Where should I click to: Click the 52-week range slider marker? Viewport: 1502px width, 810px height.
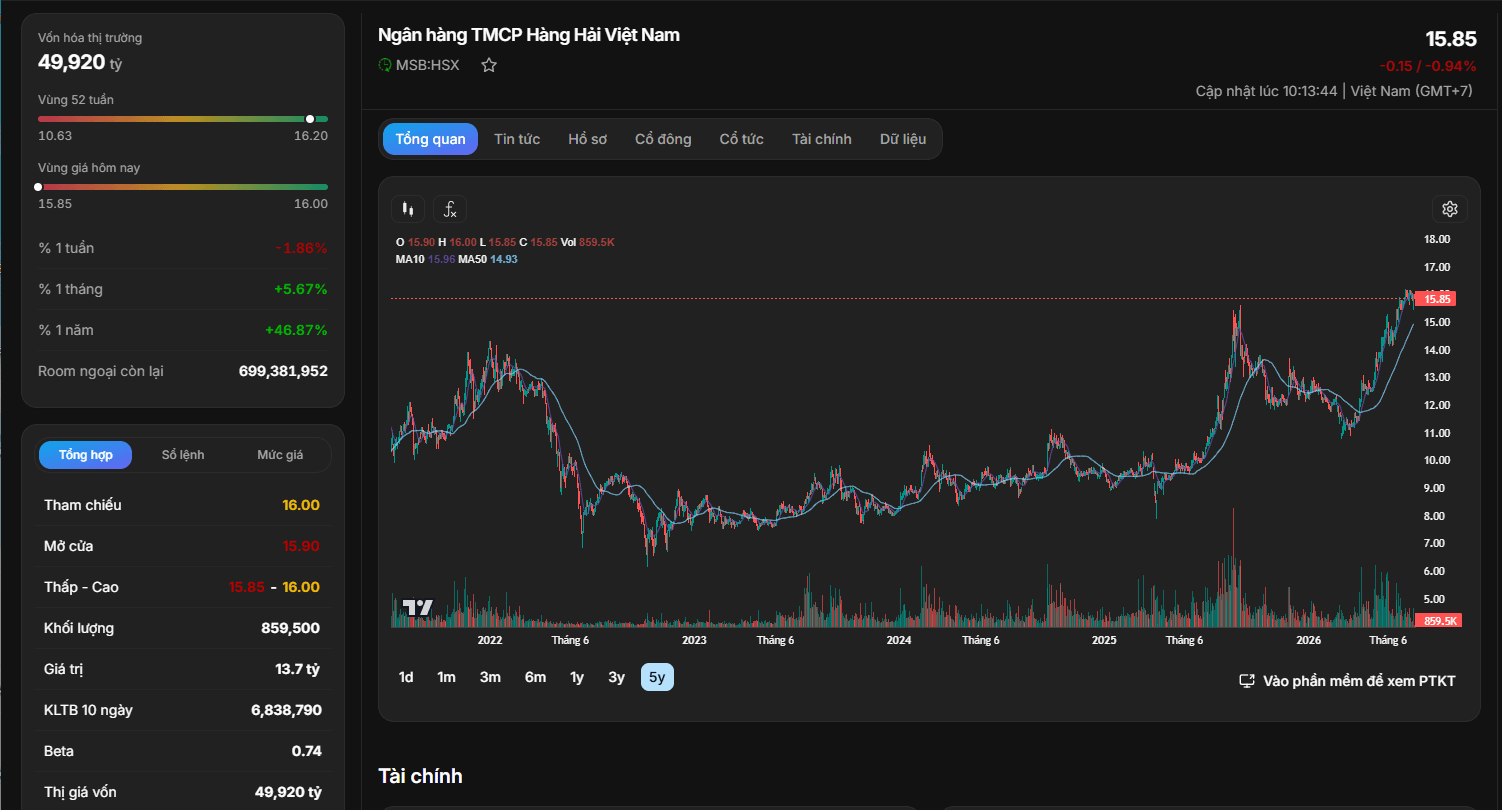pos(310,119)
